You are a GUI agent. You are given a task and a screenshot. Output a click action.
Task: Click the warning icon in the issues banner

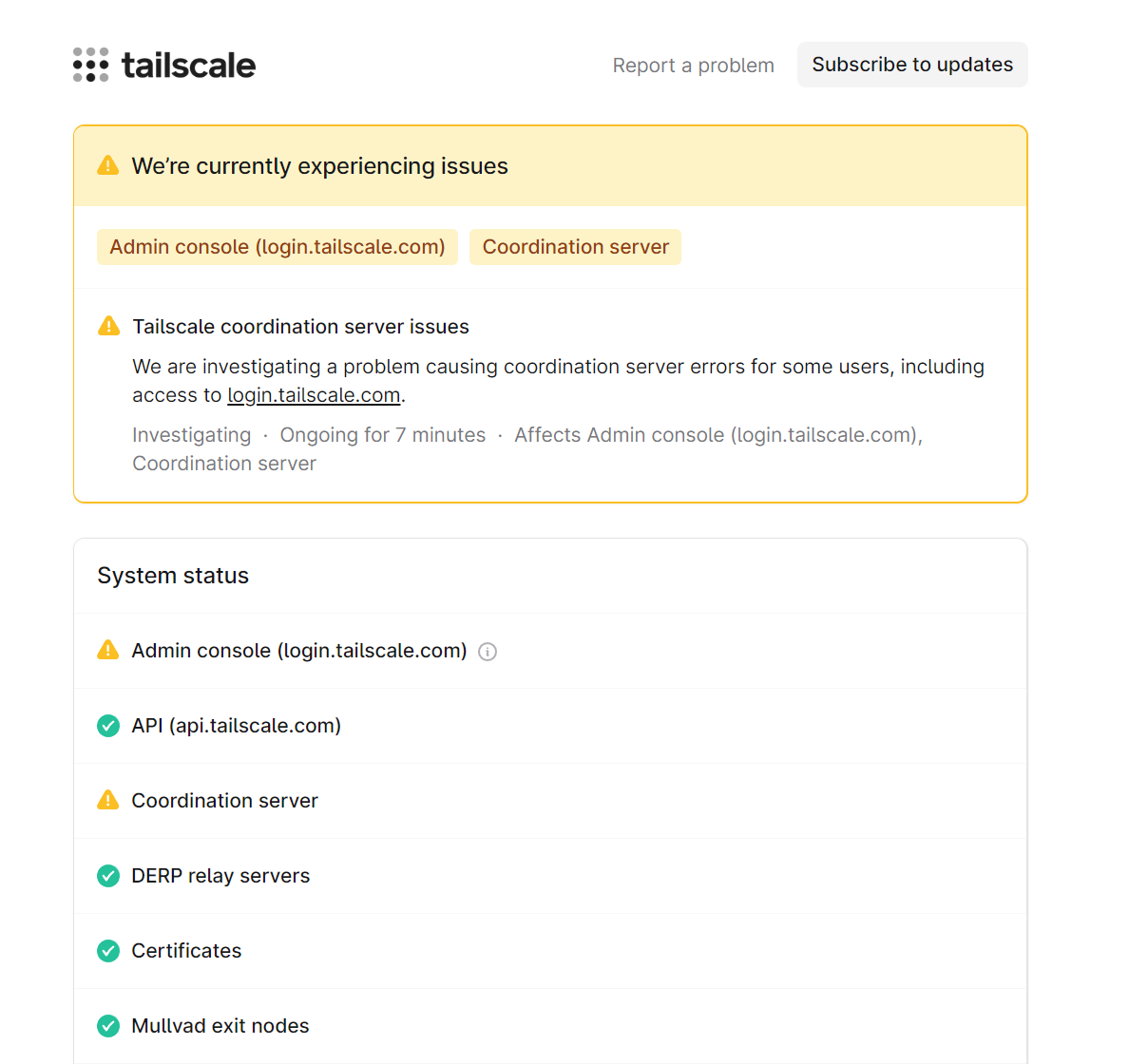[108, 165]
